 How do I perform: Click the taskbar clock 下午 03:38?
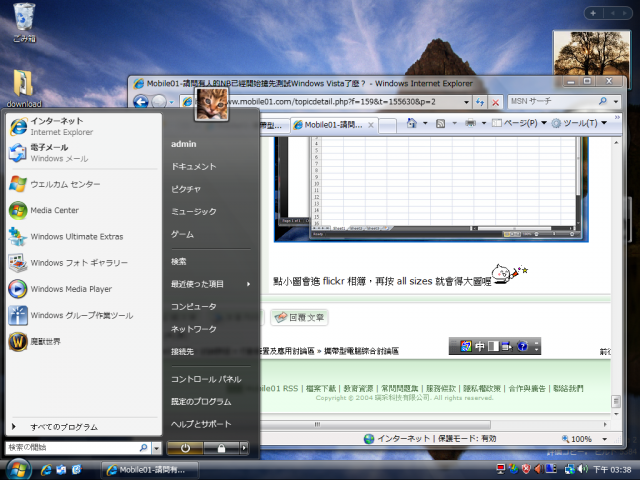tap(612, 470)
